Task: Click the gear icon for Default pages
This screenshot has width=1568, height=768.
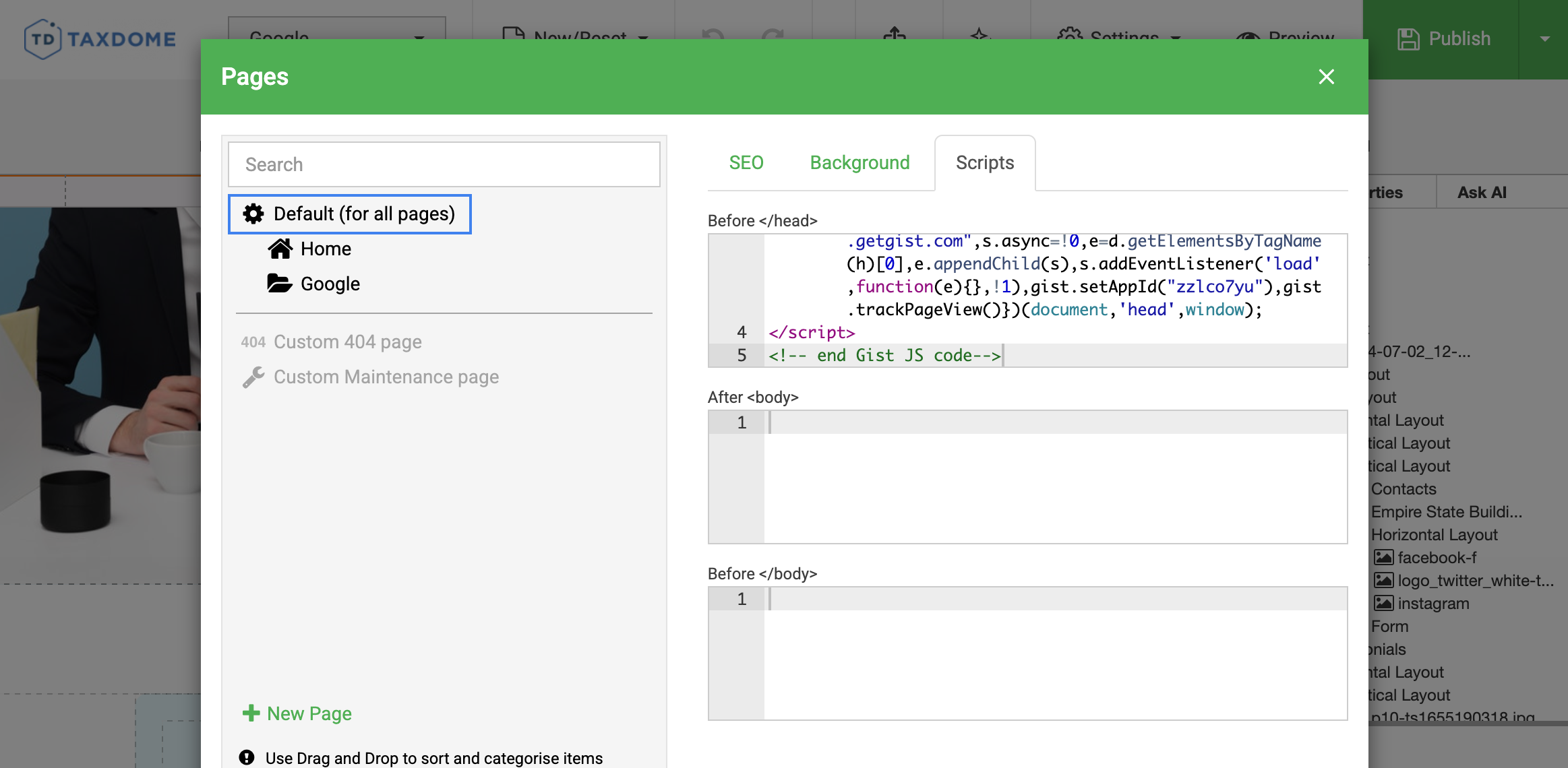Action: coord(253,214)
